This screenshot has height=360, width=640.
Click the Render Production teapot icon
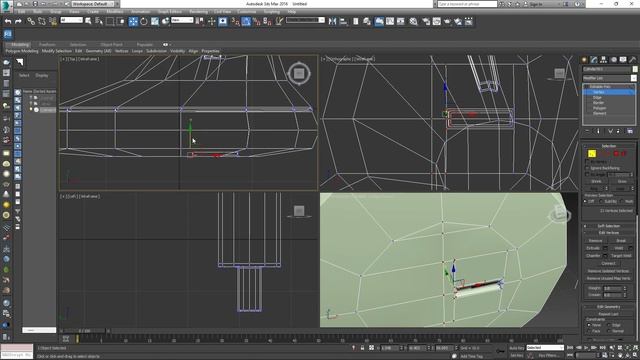447,21
